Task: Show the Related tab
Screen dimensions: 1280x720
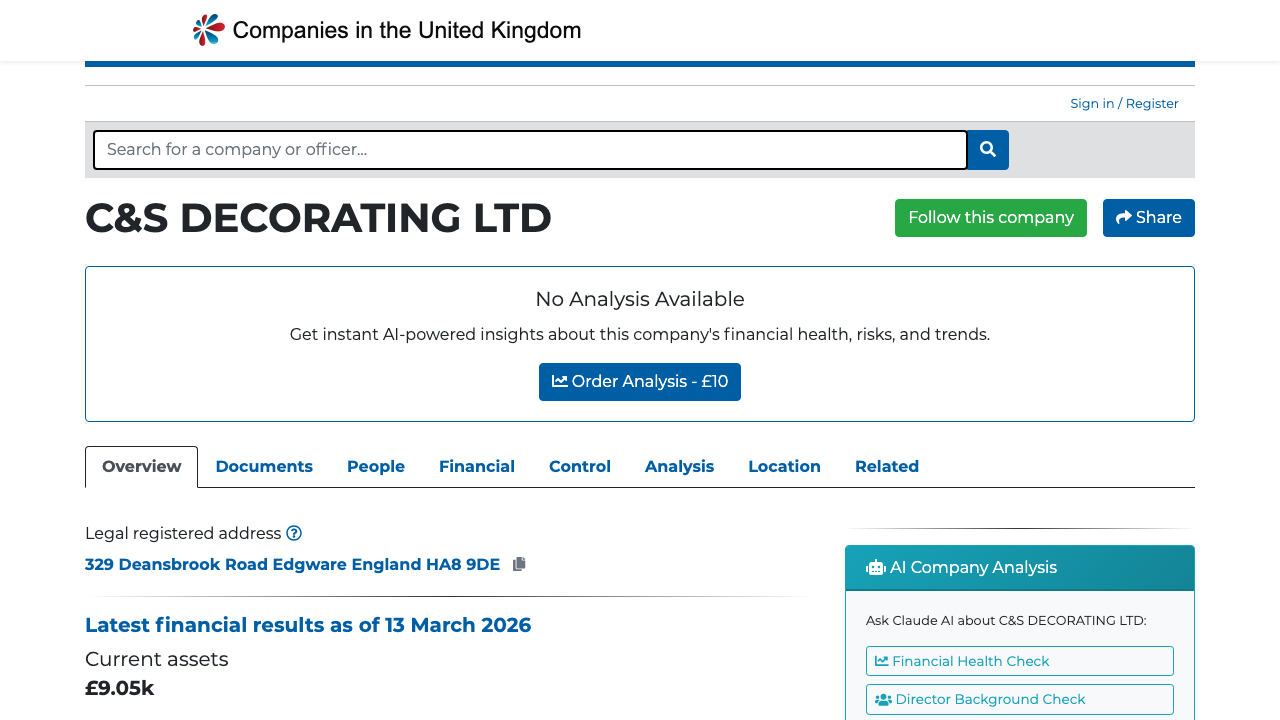Action: coord(887,467)
